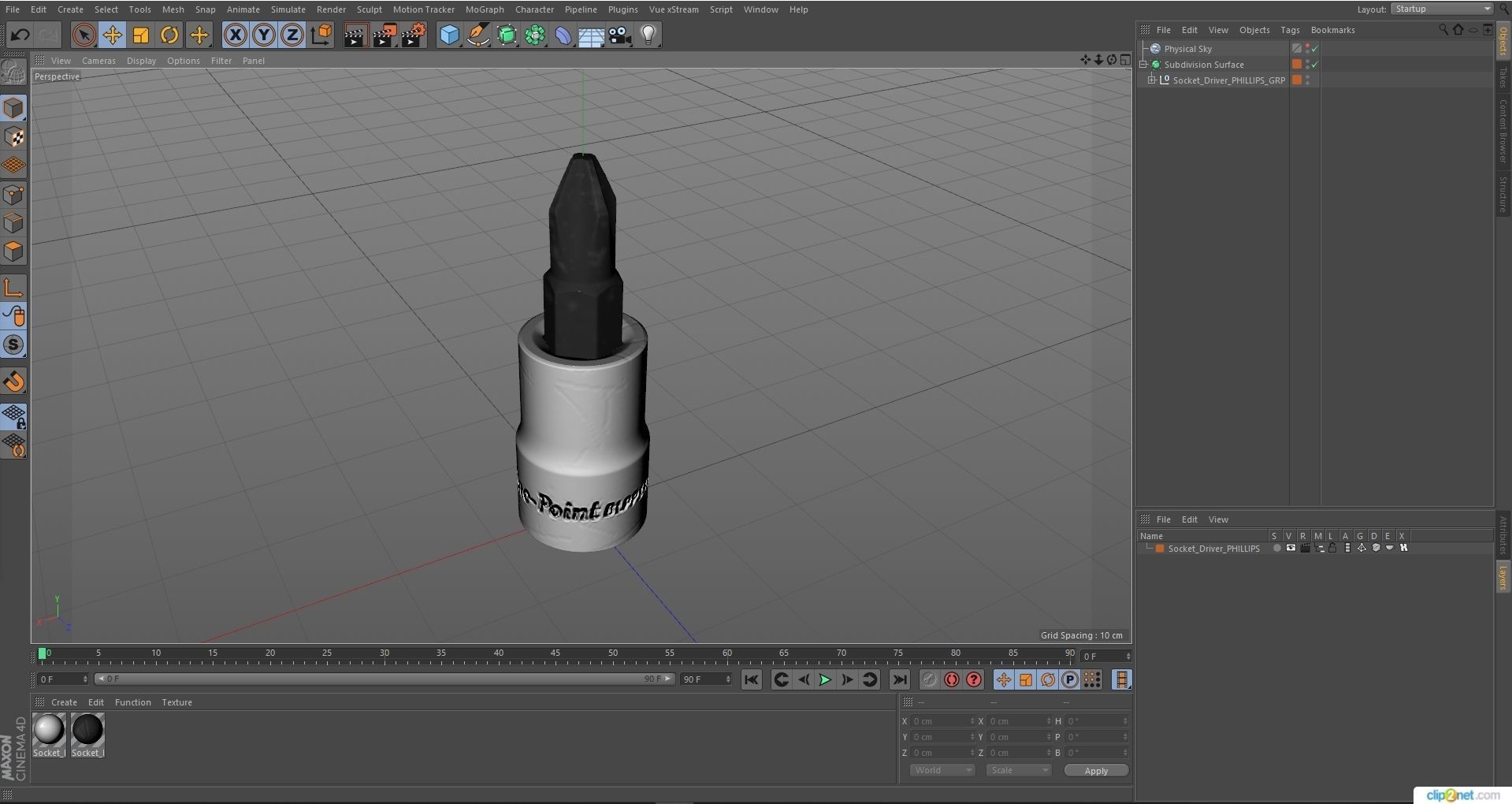Toggle coordinate system icon
1512x804 pixels.
321,35
